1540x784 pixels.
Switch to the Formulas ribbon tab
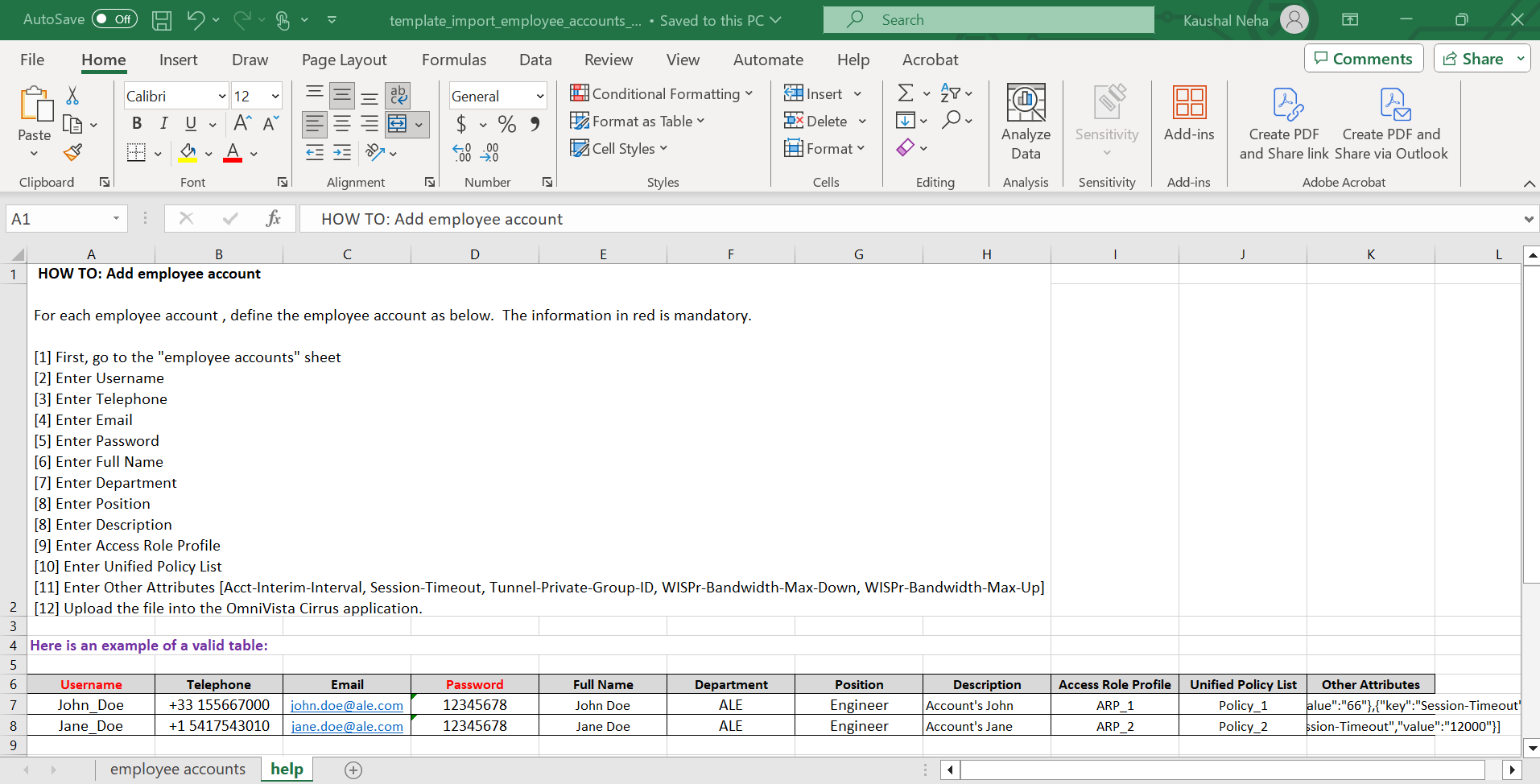[453, 59]
